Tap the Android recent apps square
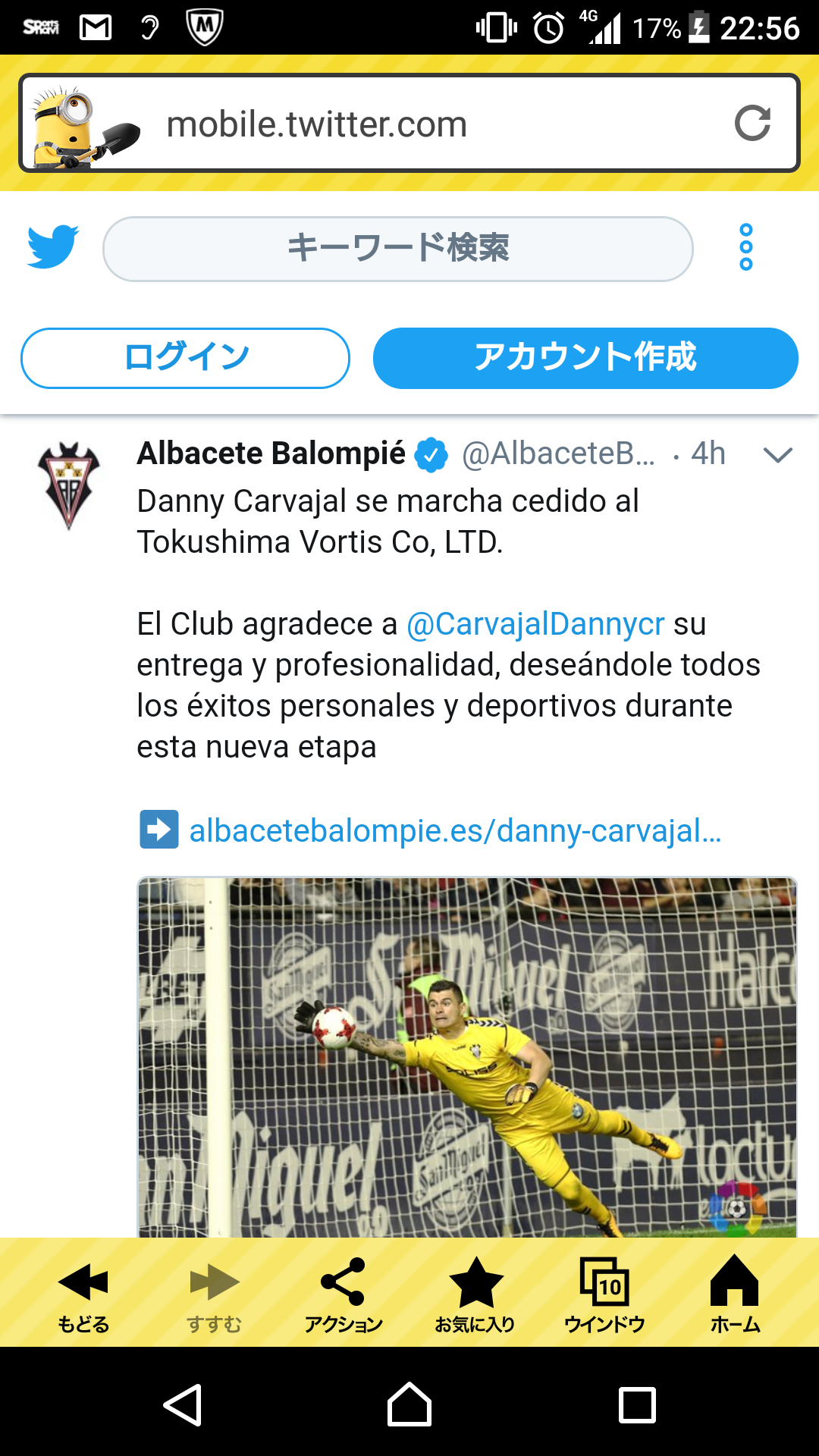The width and height of the screenshot is (819, 1456). (x=637, y=1404)
